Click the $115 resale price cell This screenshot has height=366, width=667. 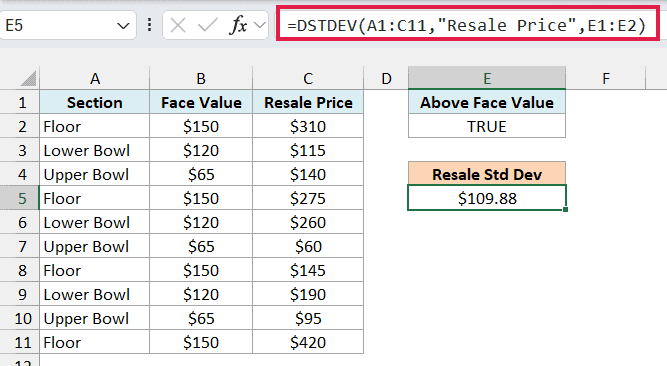pos(308,150)
